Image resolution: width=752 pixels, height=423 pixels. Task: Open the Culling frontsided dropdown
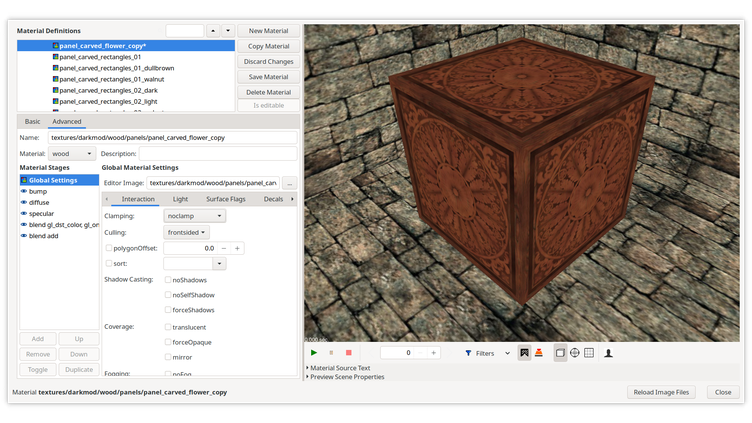(x=186, y=232)
